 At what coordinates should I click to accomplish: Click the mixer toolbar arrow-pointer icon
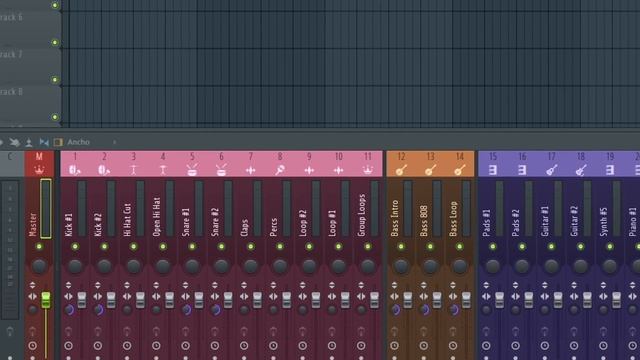(15, 142)
